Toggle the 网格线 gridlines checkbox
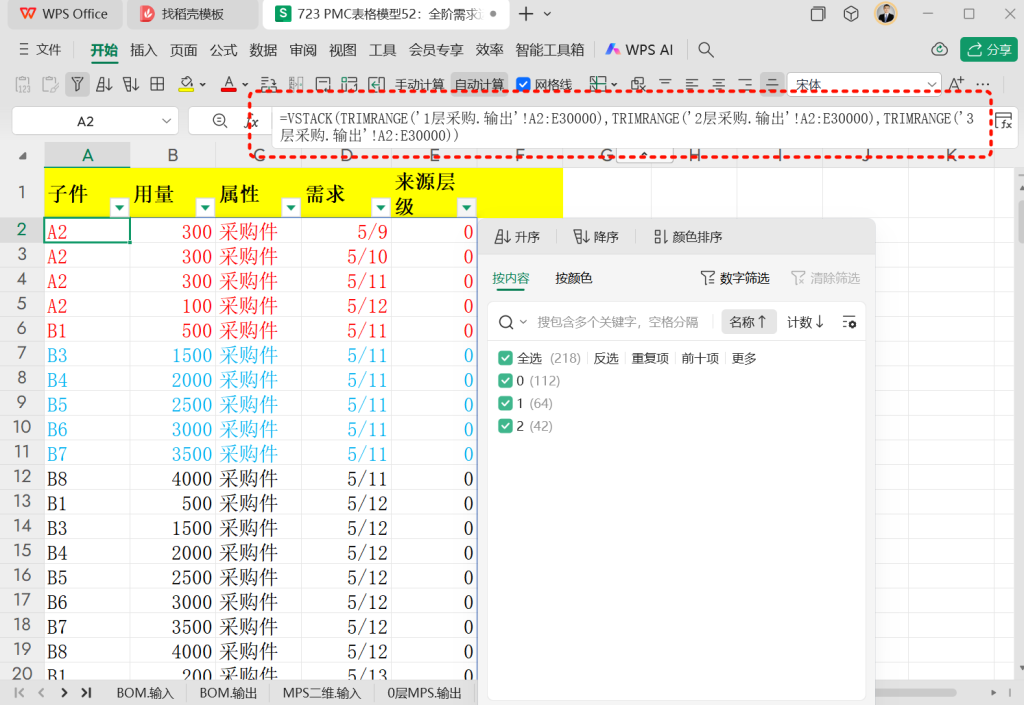This screenshot has width=1024, height=705. pos(523,84)
